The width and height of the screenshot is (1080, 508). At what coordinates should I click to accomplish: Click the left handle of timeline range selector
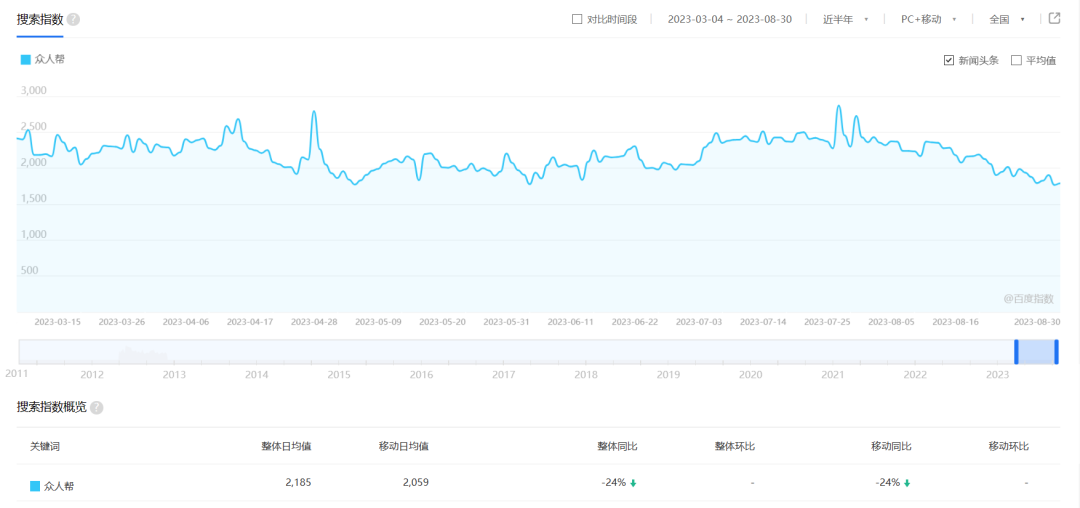(x=1016, y=352)
